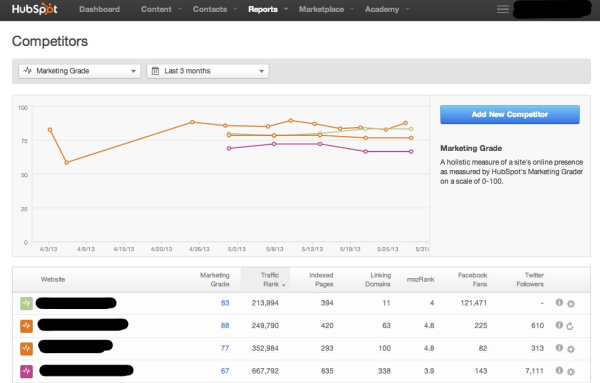Click the Traffic Rank value 249,790
Image resolution: width=600 pixels, height=383 pixels.
pyautogui.click(x=265, y=326)
